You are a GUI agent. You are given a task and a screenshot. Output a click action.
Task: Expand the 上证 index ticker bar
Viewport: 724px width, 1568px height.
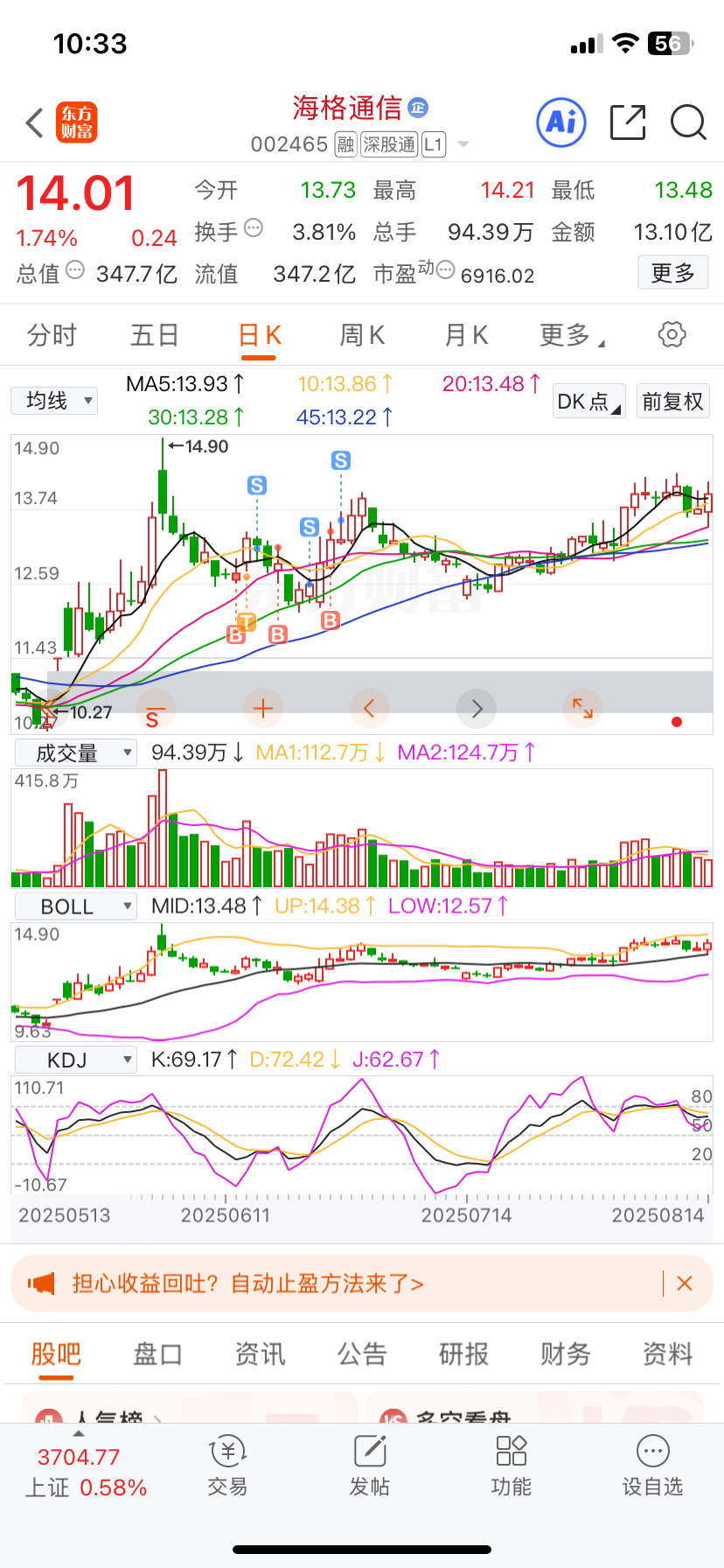(x=86, y=1466)
